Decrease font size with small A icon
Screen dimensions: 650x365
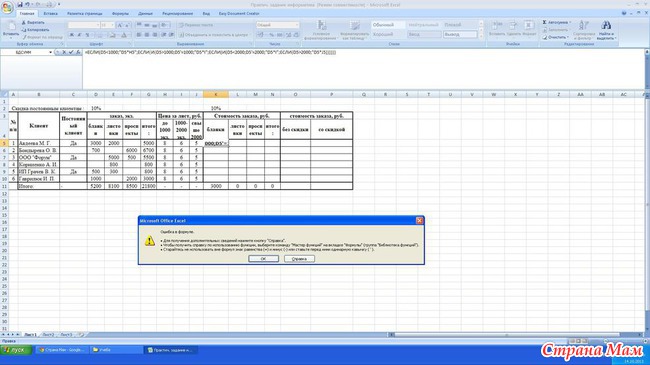pos(127,25)
